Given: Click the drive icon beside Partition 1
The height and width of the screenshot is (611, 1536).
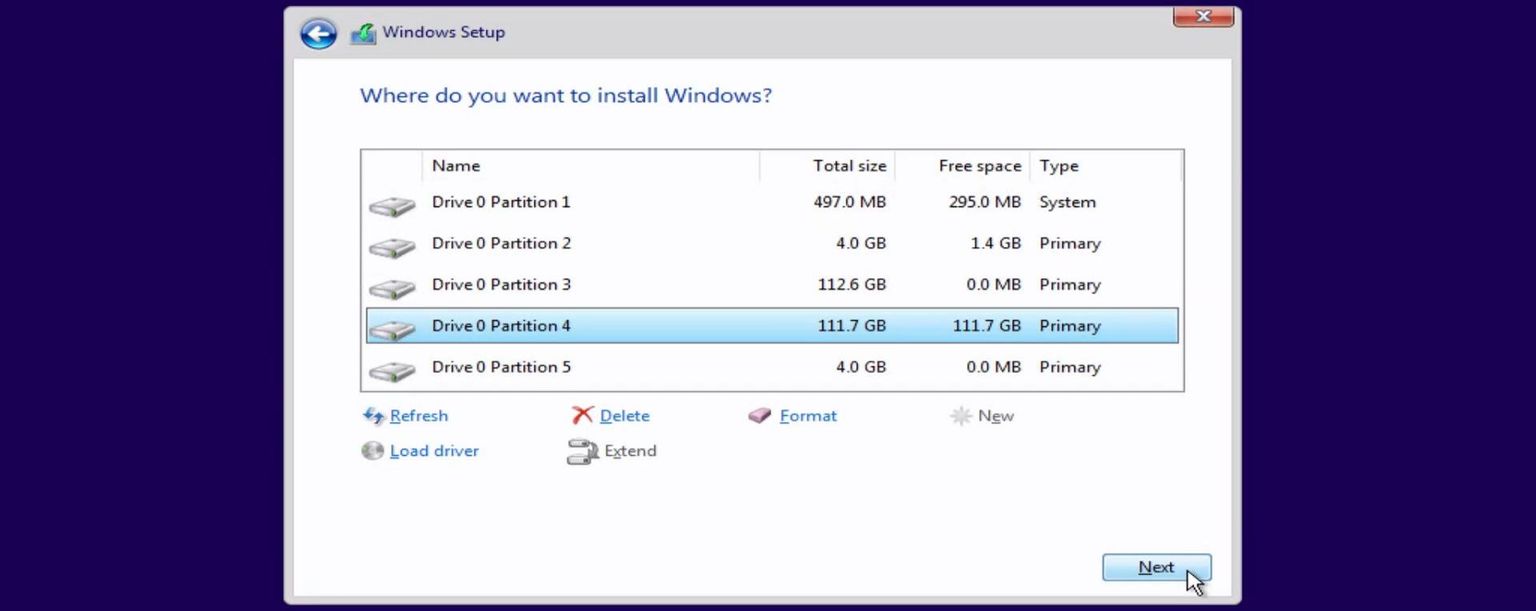Looking at the screenshot, I should coord(391,206).
